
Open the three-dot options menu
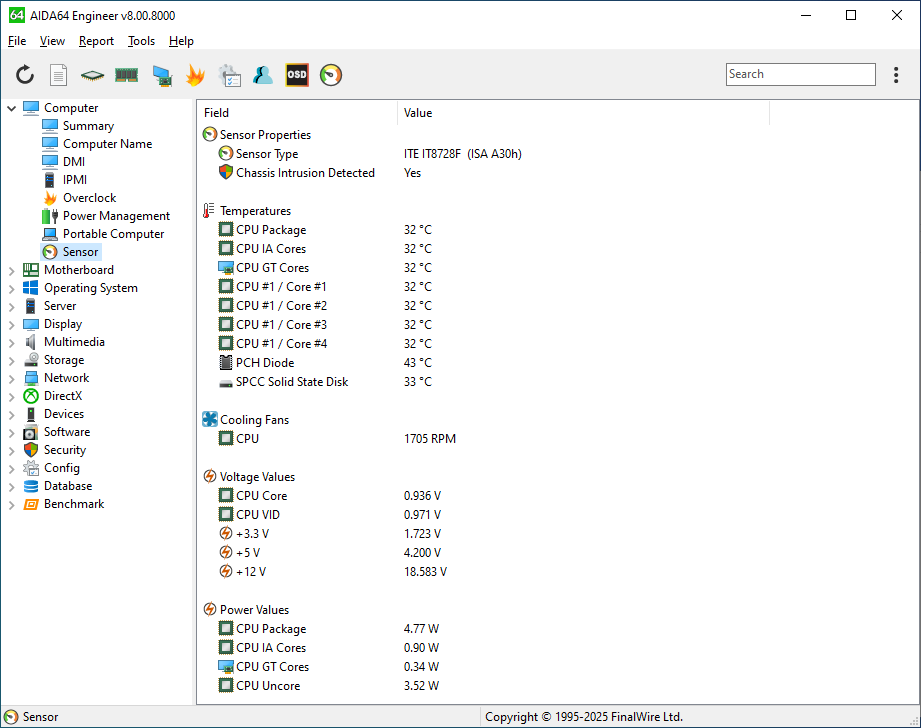pyautogui.click(x=896, y=75)
